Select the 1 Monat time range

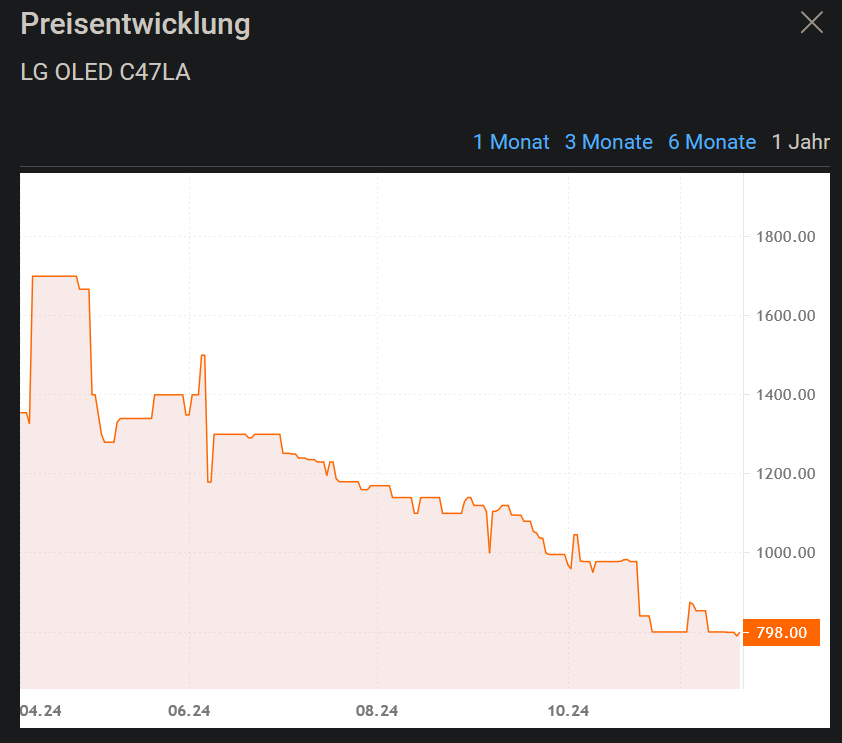511,142
